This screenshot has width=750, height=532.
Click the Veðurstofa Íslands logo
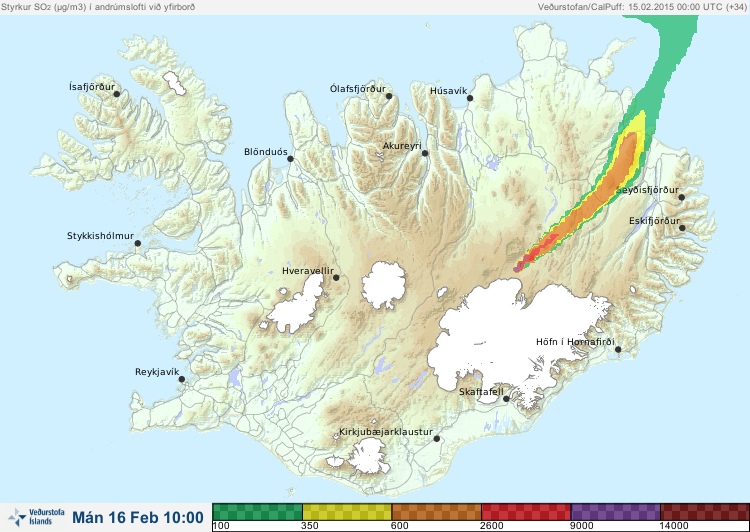[36, 517]
